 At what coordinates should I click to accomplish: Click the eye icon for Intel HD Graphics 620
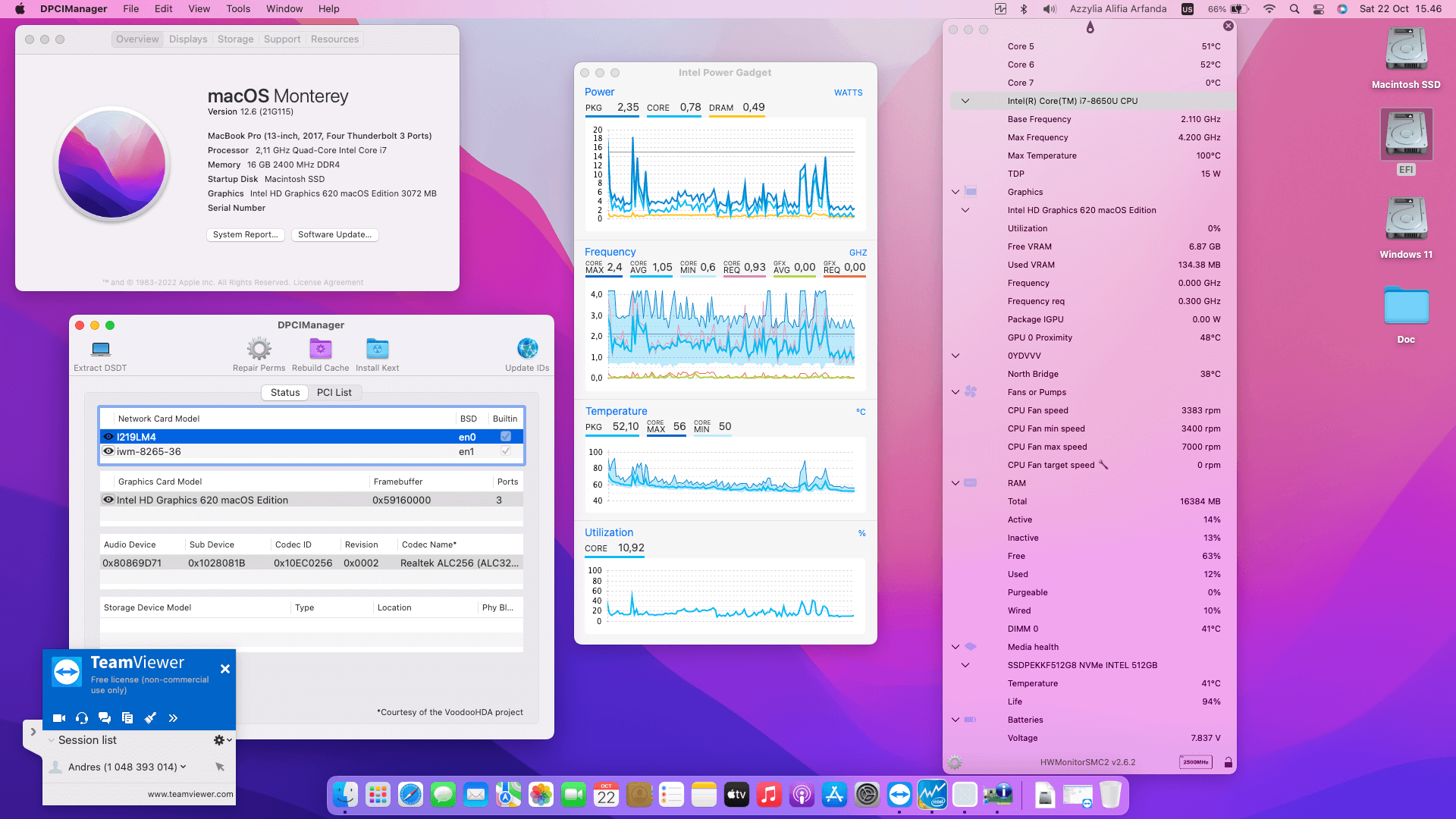[x=108, y=500]
